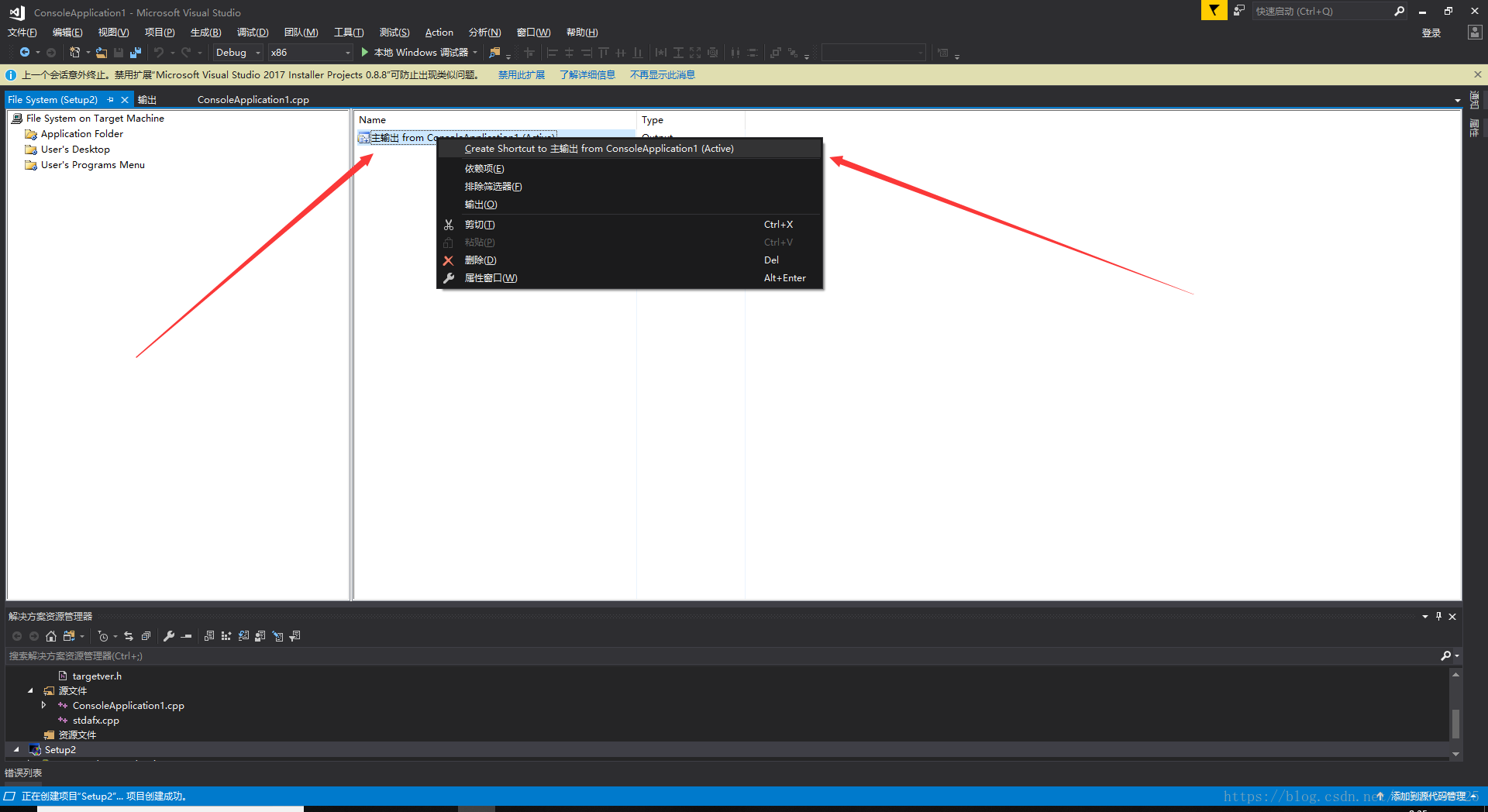Click the 不再显示此消息 link

[x=663, y=75]
